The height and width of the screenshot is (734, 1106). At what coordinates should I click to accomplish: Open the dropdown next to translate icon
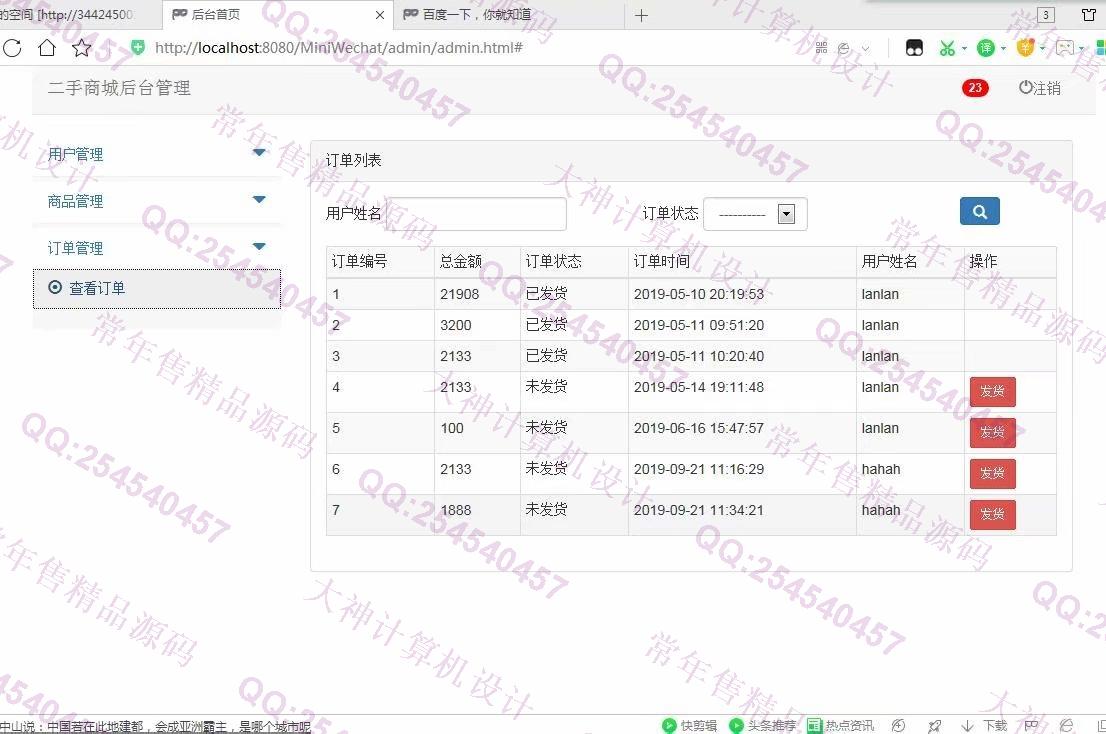click(x=1003, y=49)
